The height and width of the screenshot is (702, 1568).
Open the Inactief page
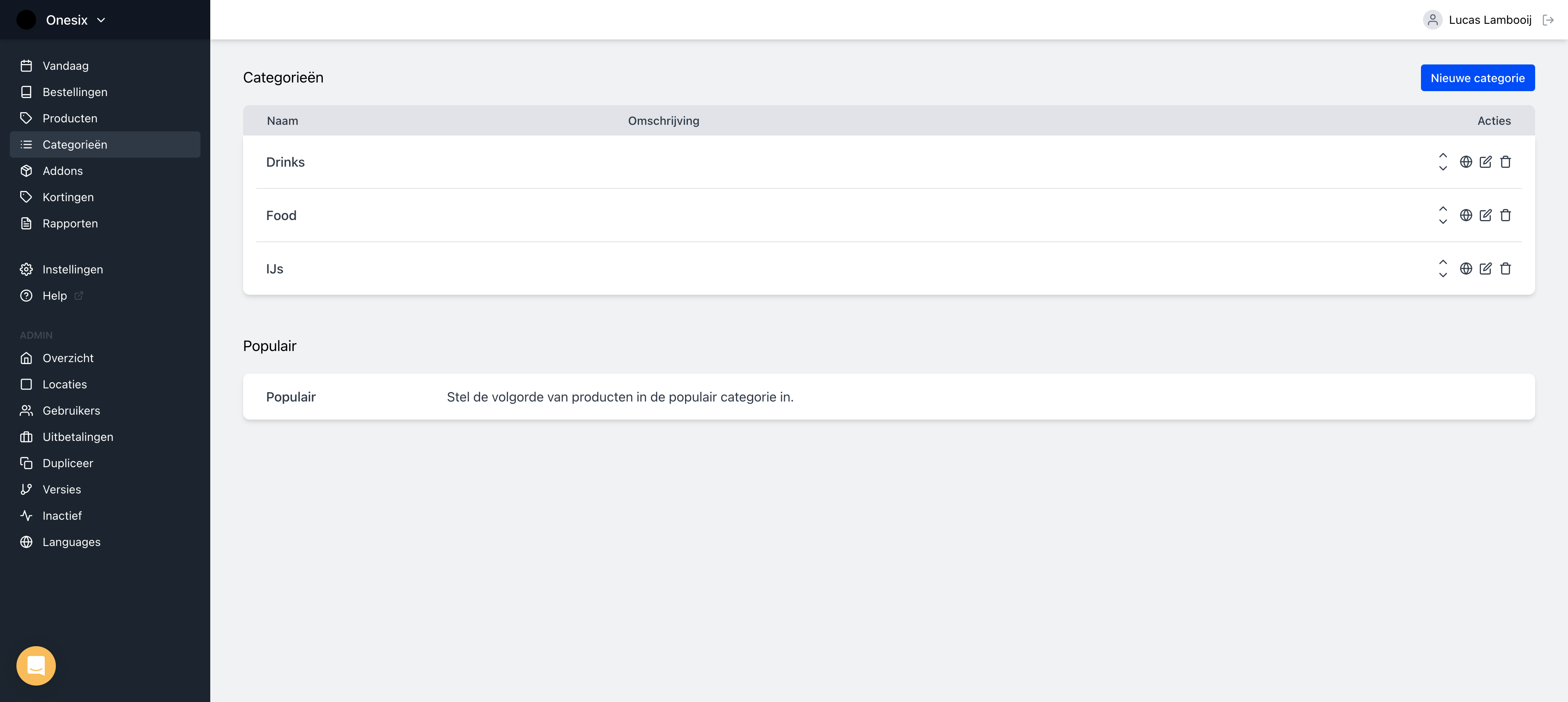(105, 516)
